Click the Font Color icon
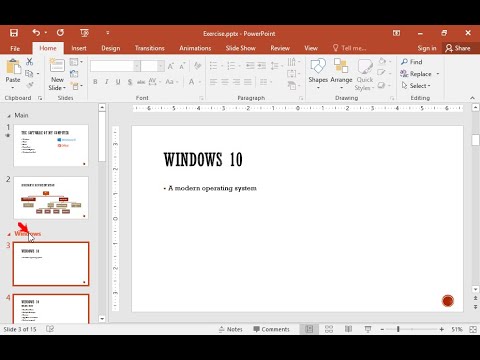The width and height of the screenshot is (480, 360). tap(192, 82)
